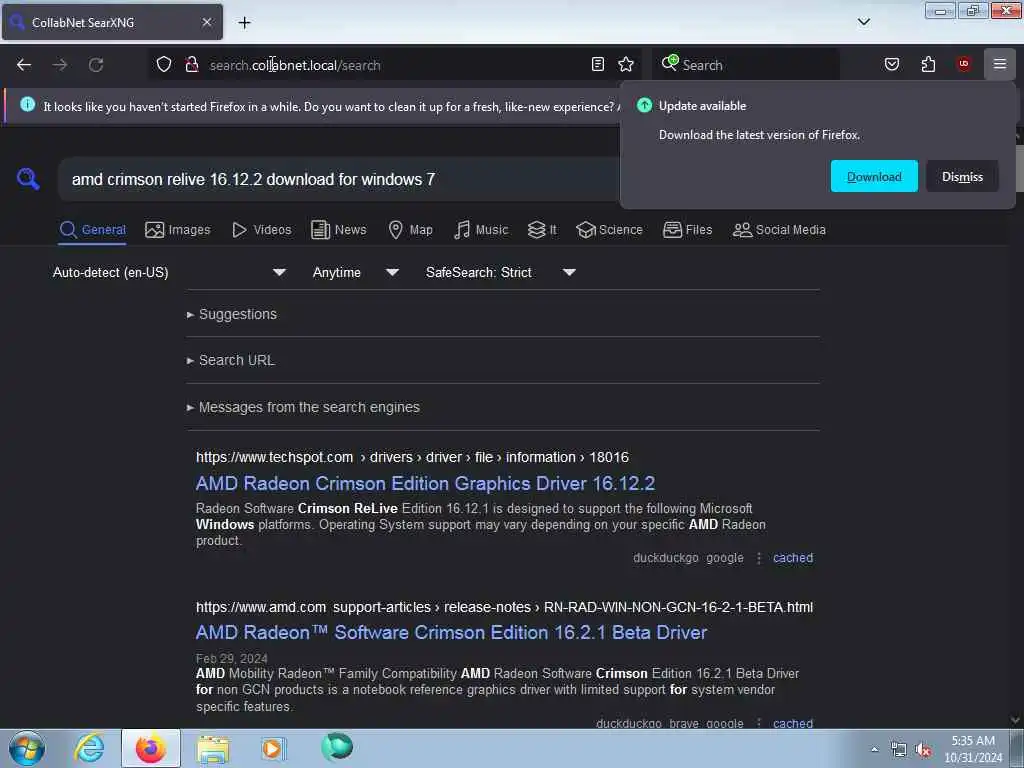Switch to the Science category
Image resolution: width=1024 pixels, height=768 pixels.
coord(609,230)
